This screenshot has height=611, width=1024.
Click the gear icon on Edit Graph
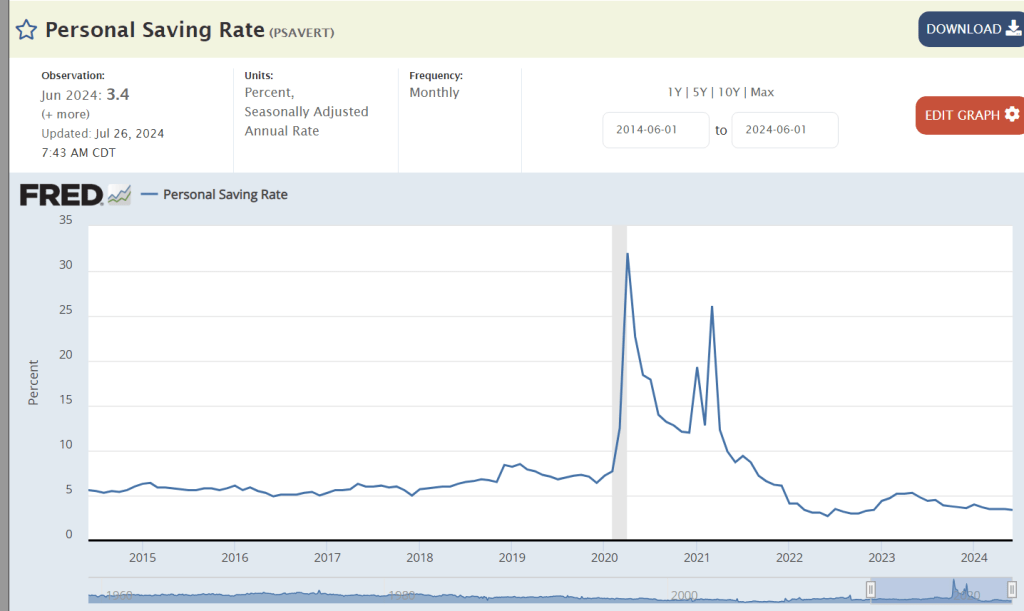click(x=1012, y=115)
